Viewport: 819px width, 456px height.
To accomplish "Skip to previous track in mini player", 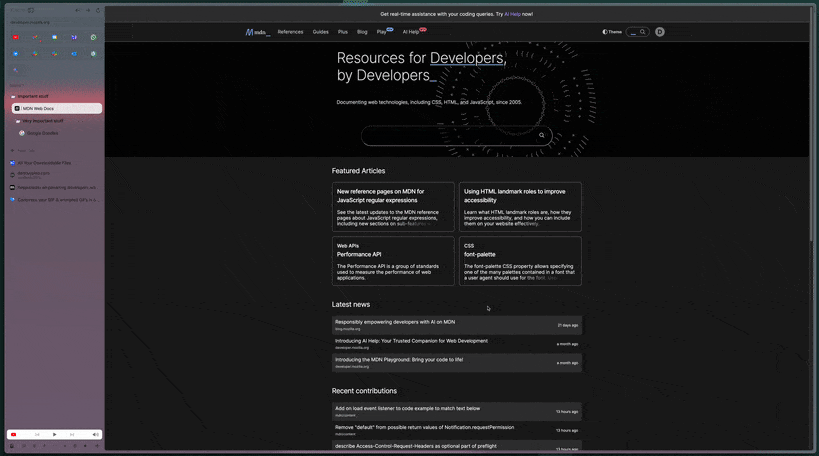I will pyautogui.click(x=37, y=435).
